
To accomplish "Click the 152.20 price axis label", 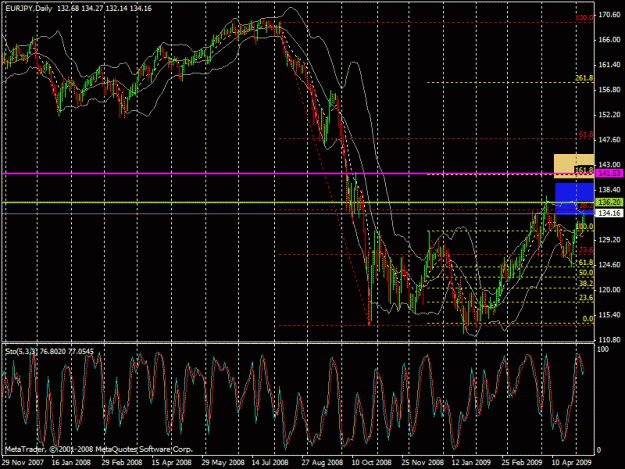I will pos(609,115).
